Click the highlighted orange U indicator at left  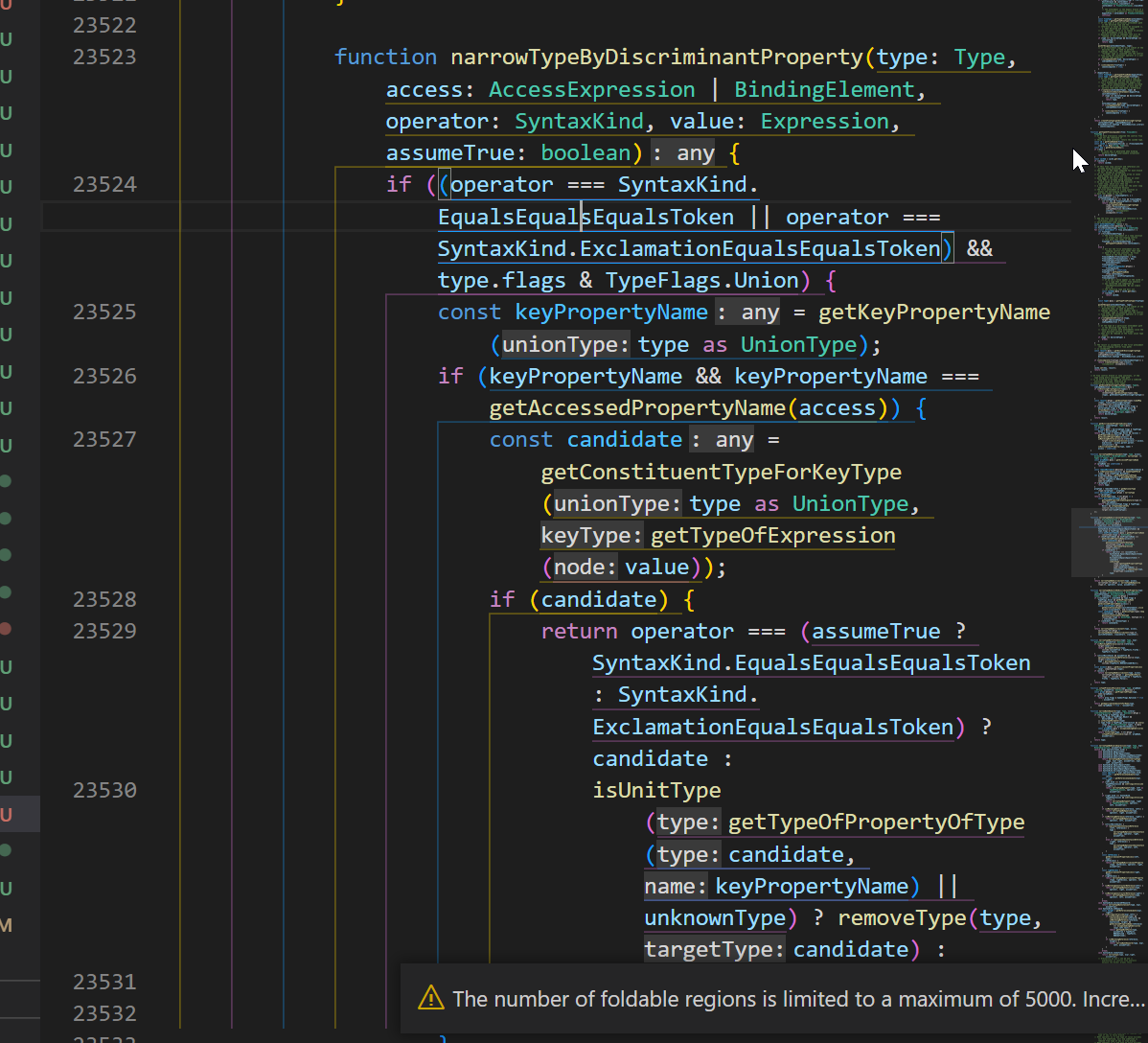click(7, 814)
